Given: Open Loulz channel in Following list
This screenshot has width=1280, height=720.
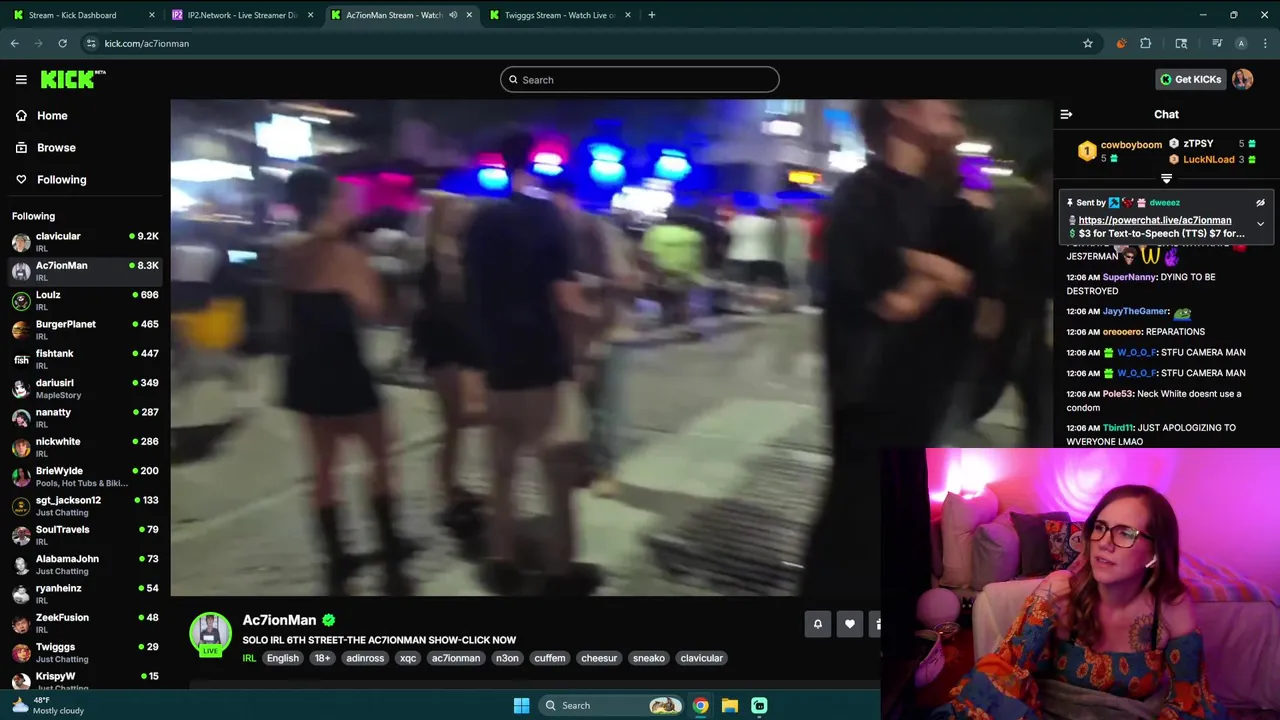Looking at the screenshot, I should [85, 300].
